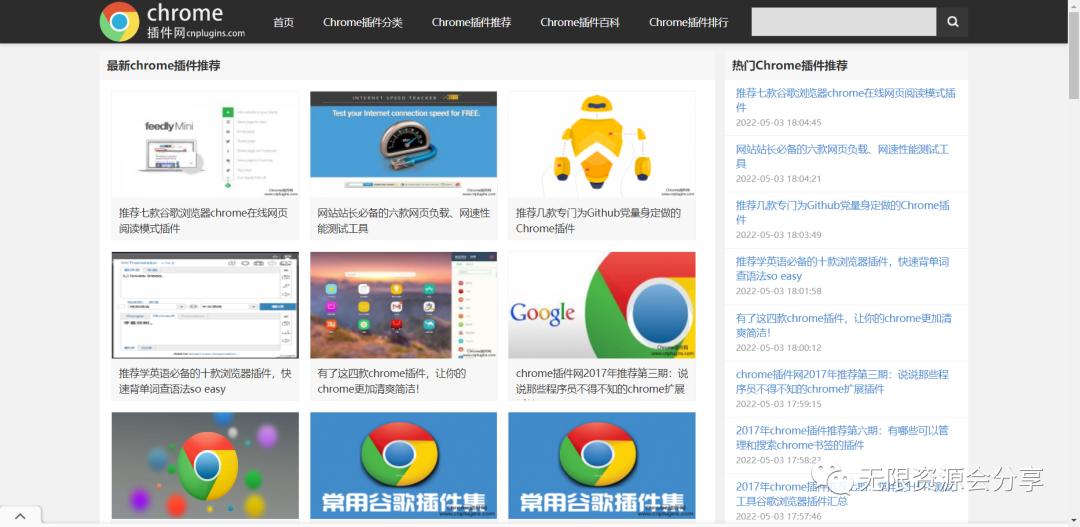This screenshot has width=1080, height=527.
Task: Open sidebar link 网站站长必备的六款网页负载
Action: pyautogui.click(x=842, y=156)
